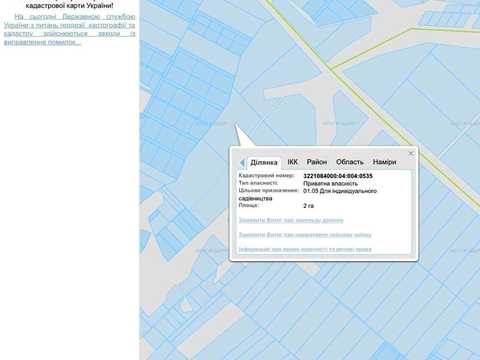Click the parcel at the popup pointer tip

pyautogui.click(x=236, y=125)
